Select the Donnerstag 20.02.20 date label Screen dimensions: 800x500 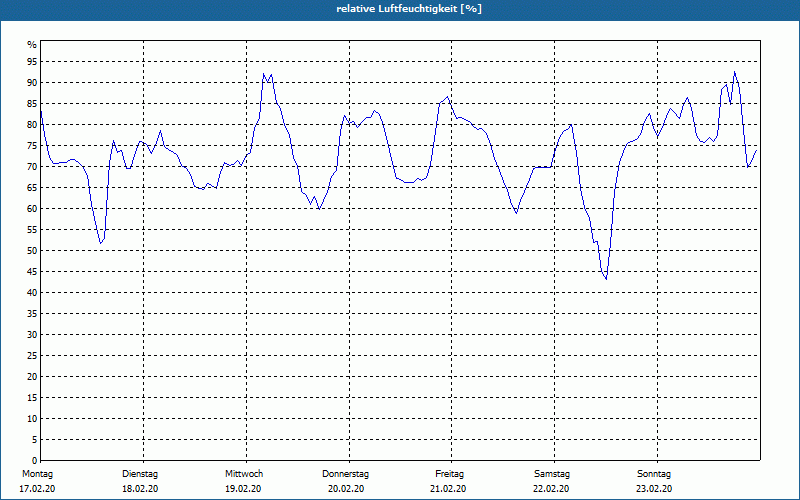(x=345, y=481)
